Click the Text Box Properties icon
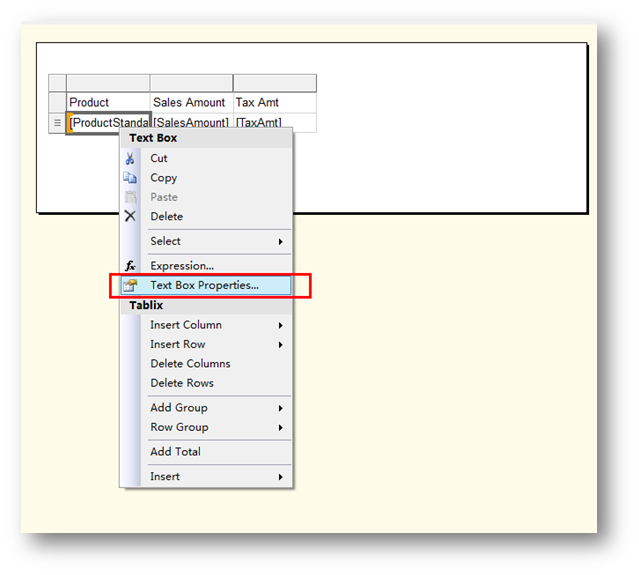This screenshot has height=575, width=639. 130,285
